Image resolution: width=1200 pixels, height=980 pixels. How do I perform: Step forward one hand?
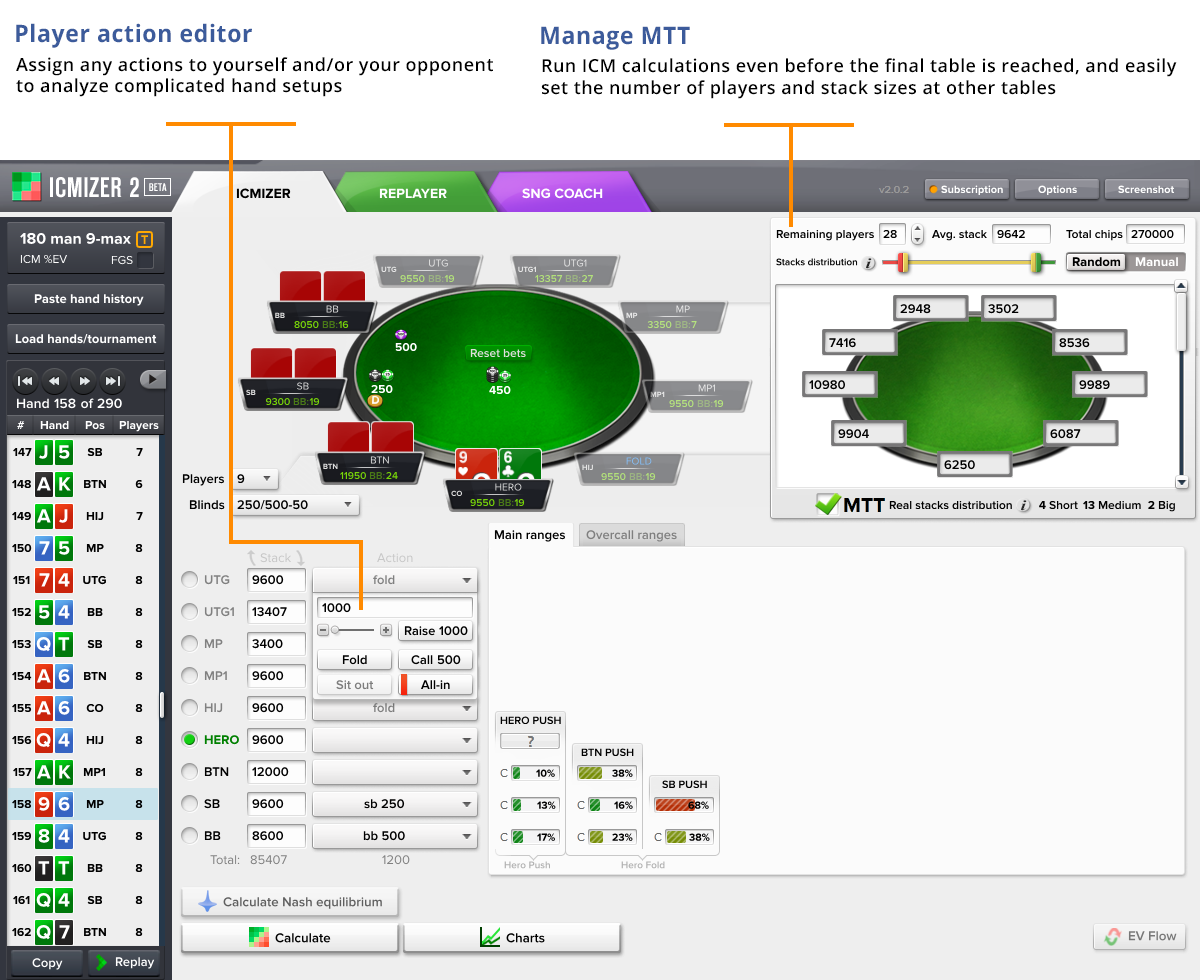coord(84,380)
